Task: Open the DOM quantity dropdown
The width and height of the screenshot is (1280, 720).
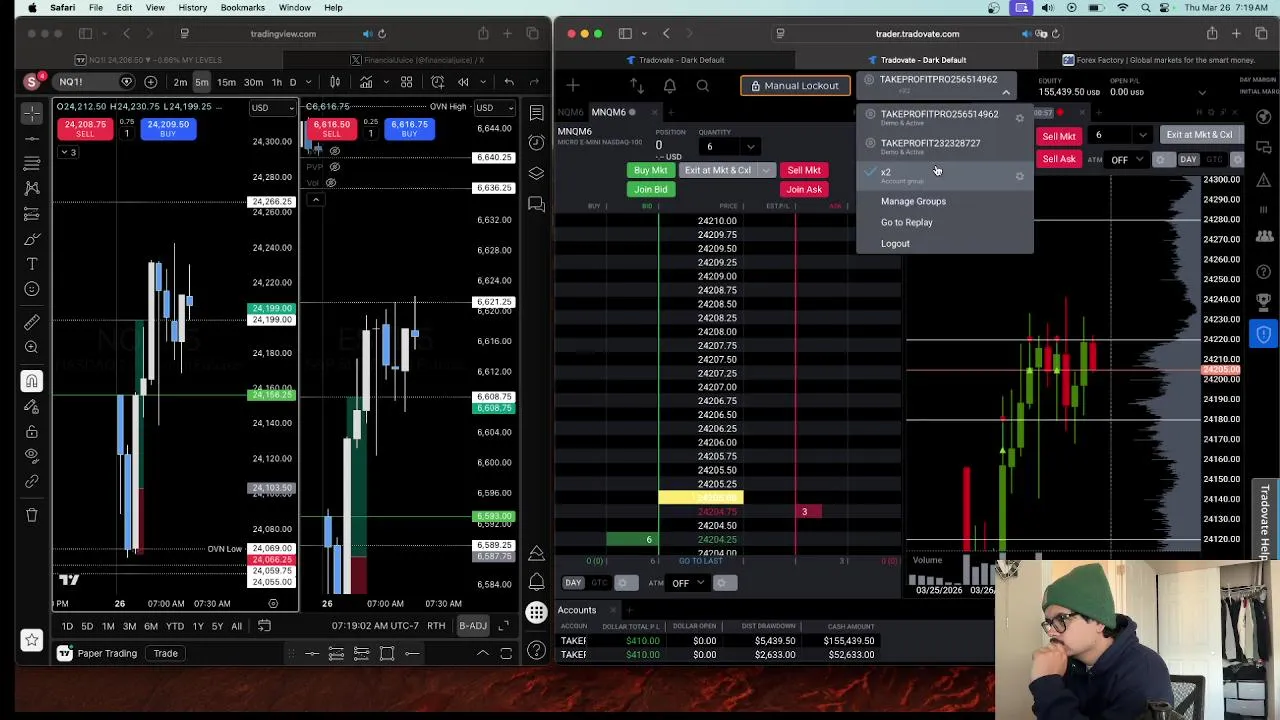Action: (751, 148)
